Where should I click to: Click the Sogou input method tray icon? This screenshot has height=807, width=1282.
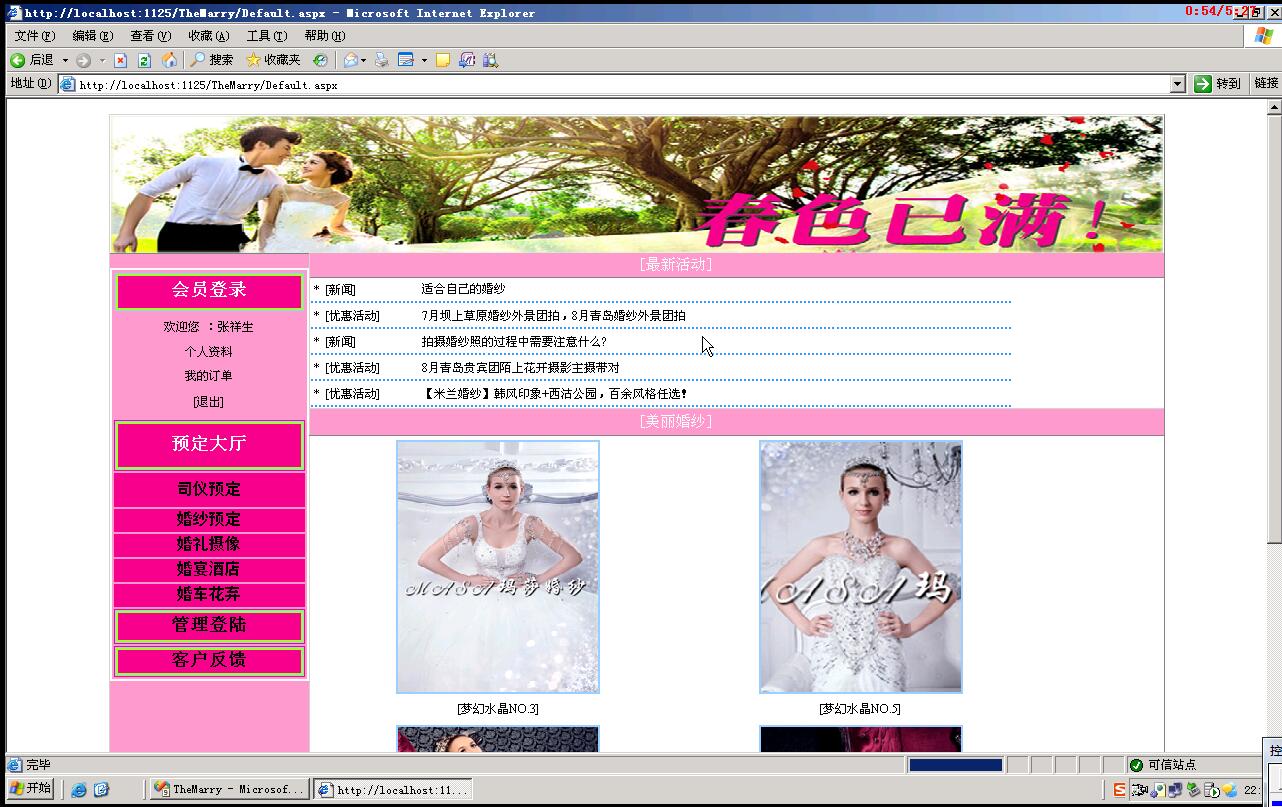[1120, 790]
